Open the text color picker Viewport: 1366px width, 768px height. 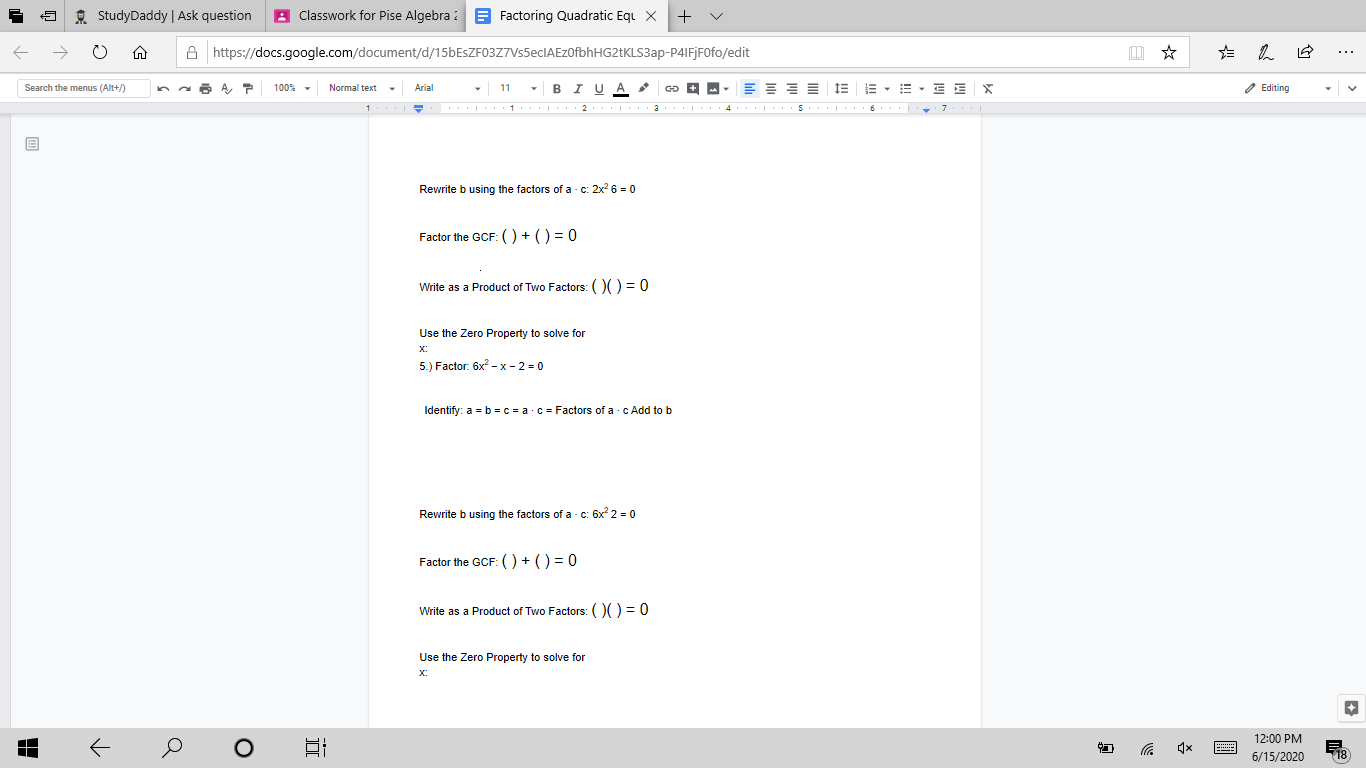pyautogui.click(x=621, y=88)
